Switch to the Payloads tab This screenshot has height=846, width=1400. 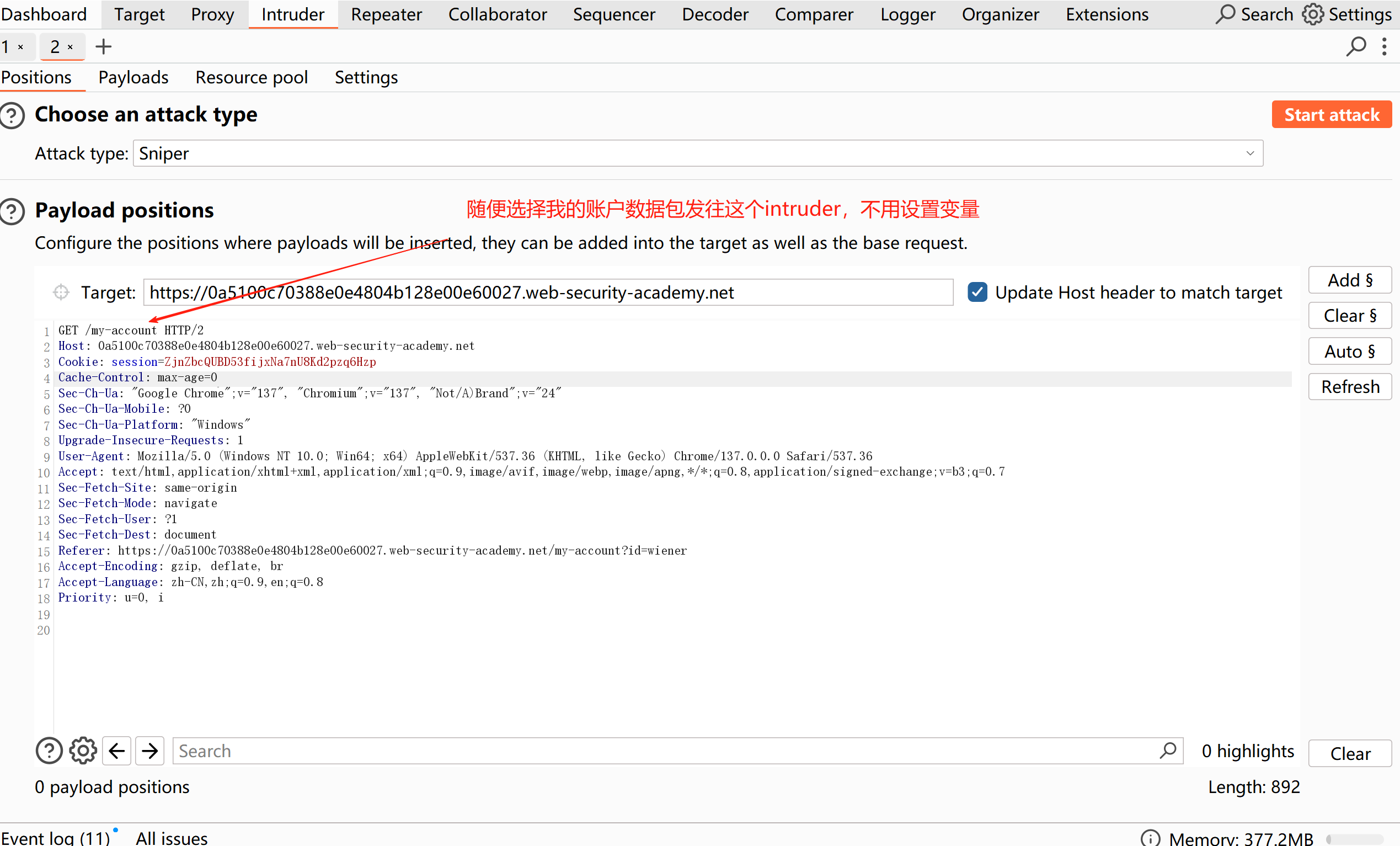pyautogui.click(x=133, y=77)
